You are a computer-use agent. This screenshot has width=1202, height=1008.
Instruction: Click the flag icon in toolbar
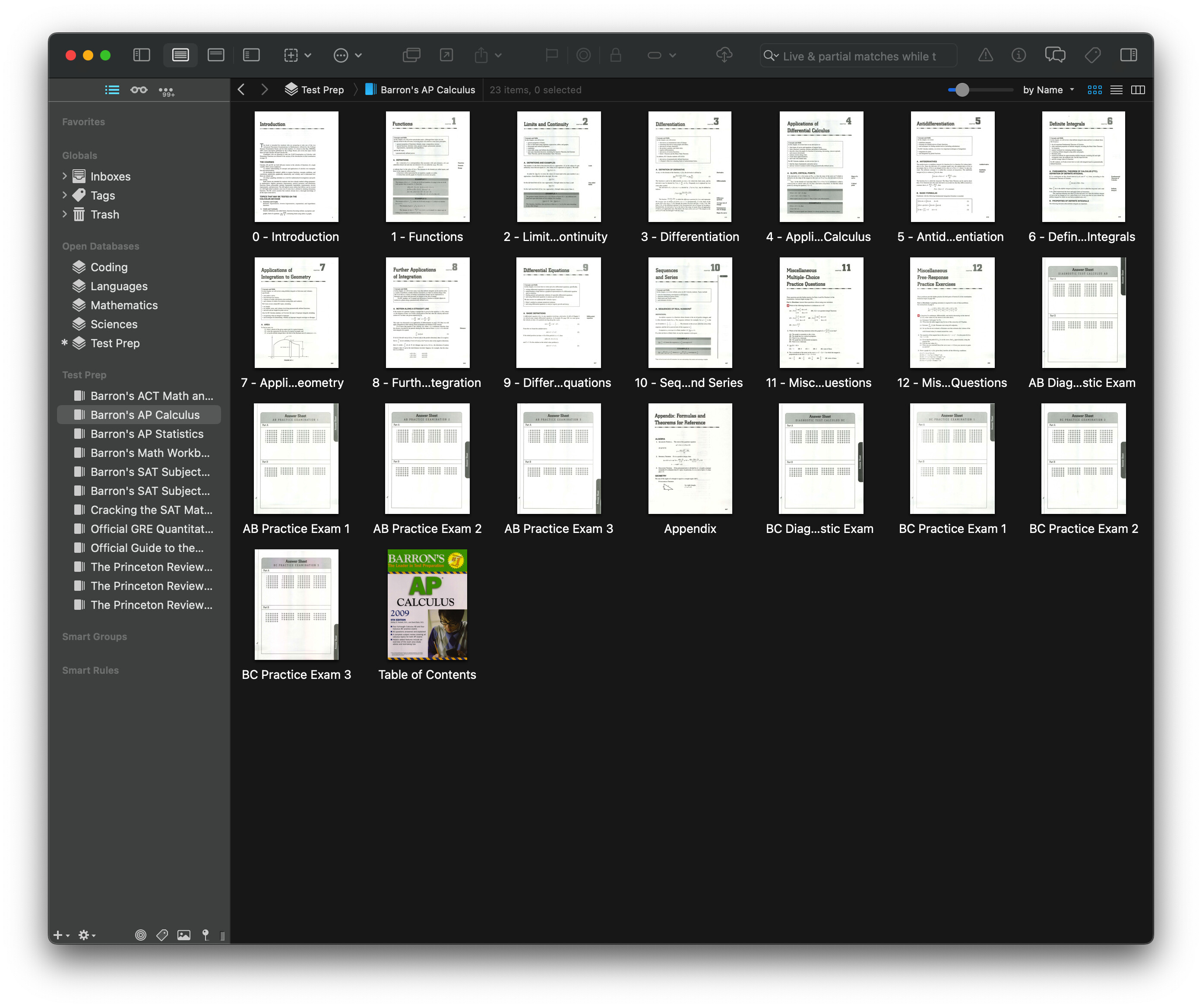point(551,55)
